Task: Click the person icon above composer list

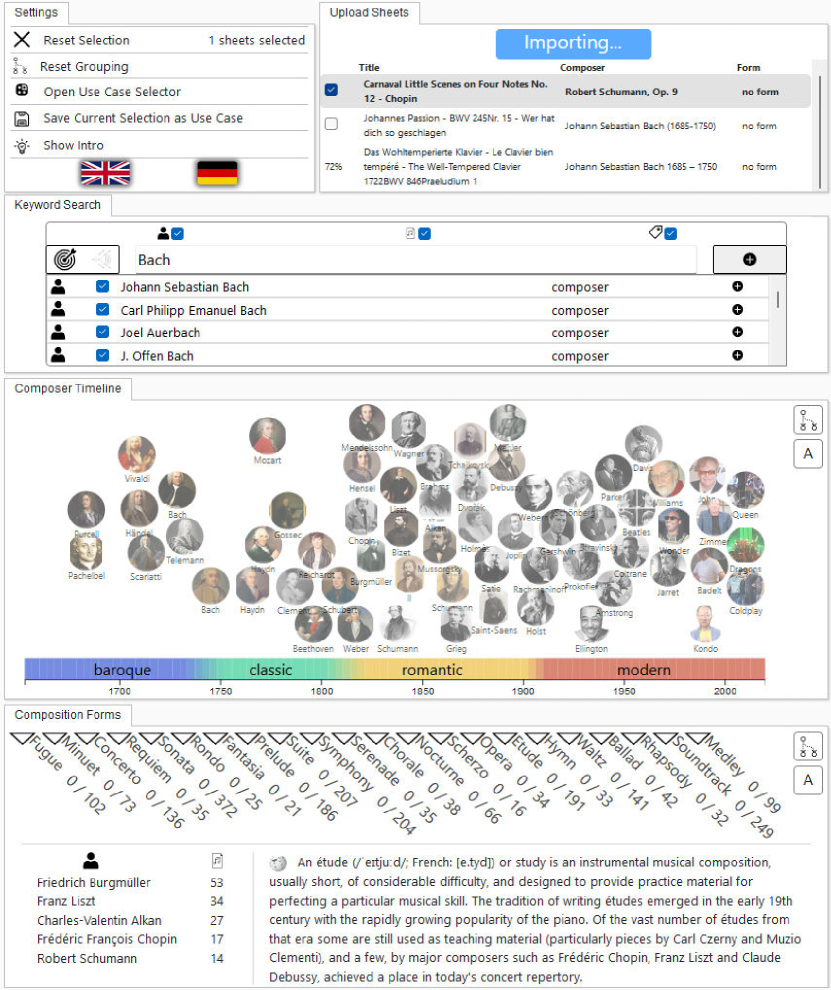Action: pos(91,860)
